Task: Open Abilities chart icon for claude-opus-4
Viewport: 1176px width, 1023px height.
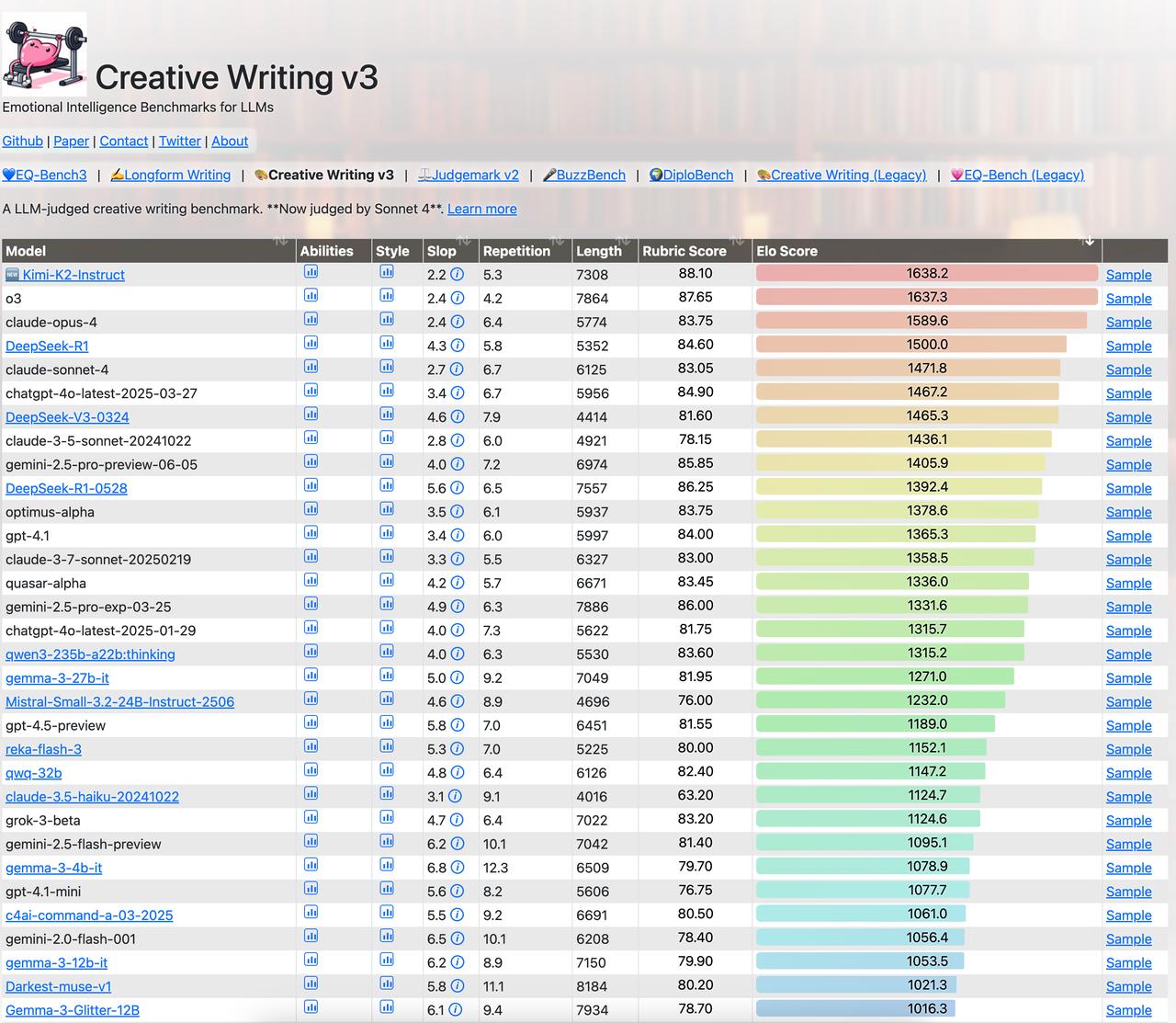Action: tap(311, 320)
